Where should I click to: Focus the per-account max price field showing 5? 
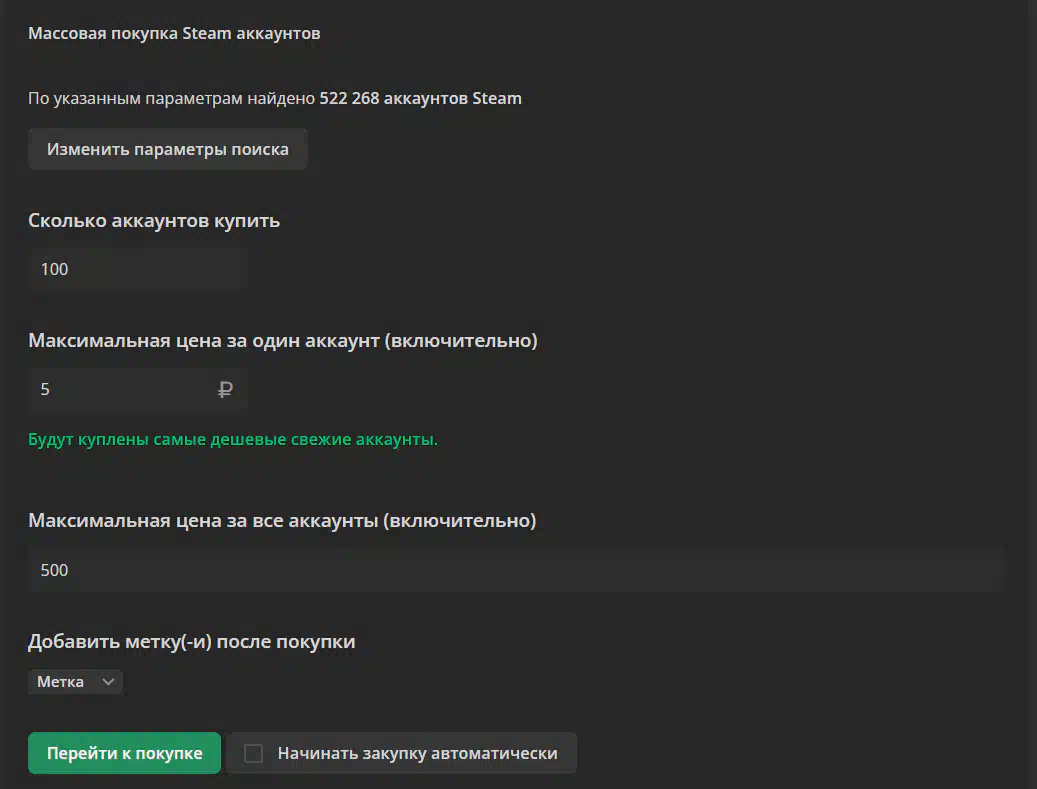[138, 390]
